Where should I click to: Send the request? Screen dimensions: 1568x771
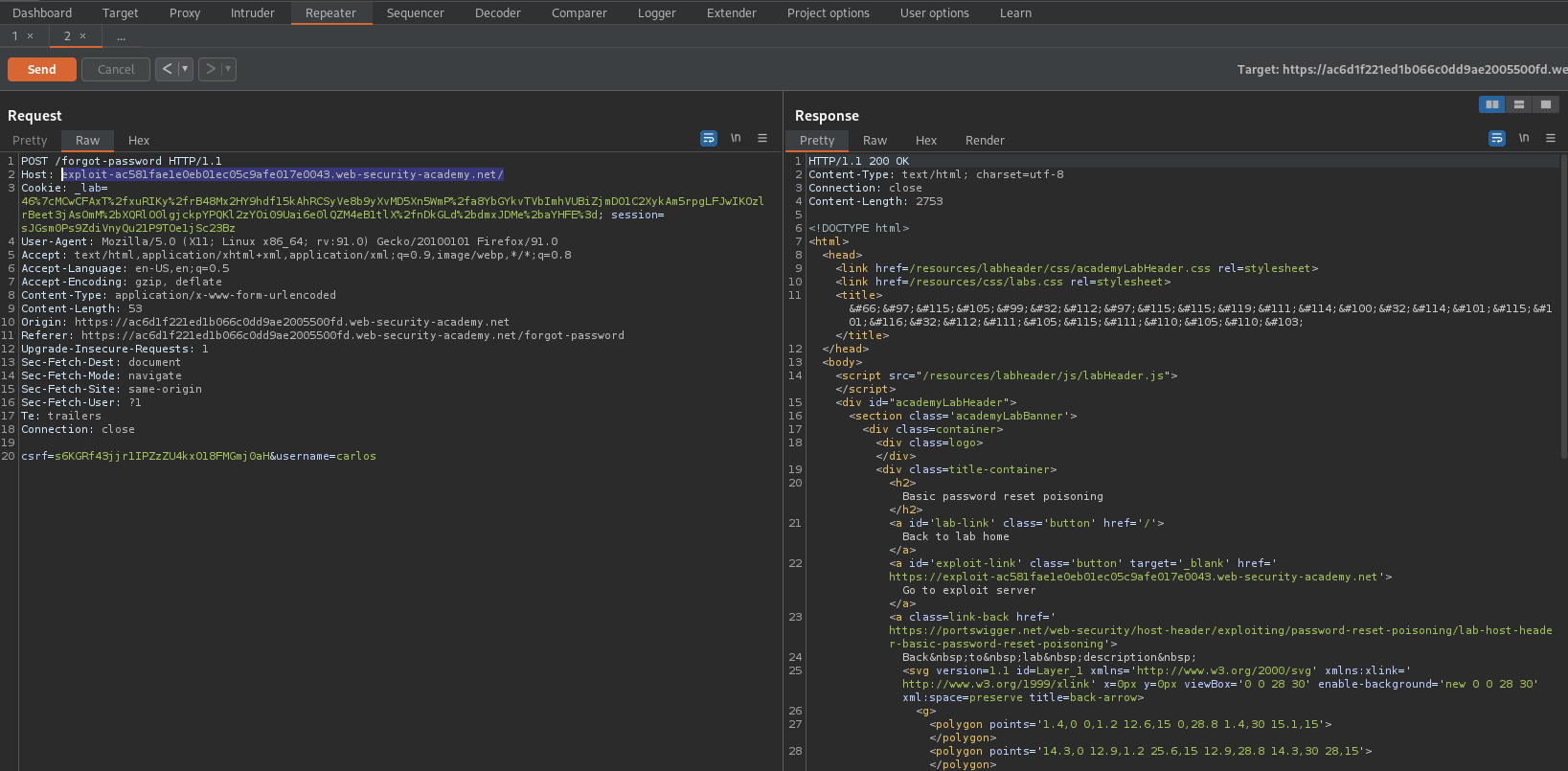[42, 69]
